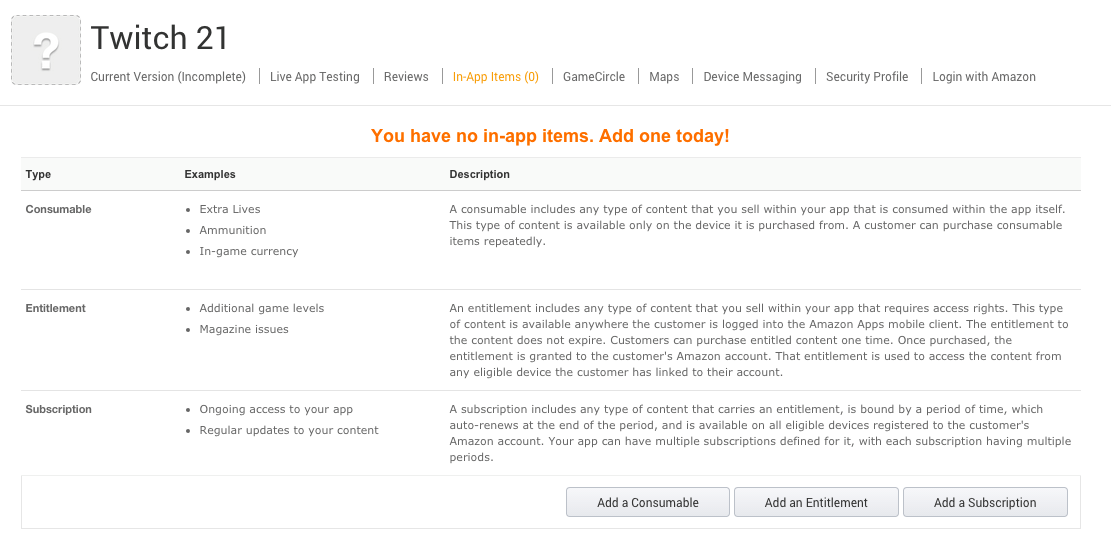Open the Current Version (Incomplete) tab

168,77
